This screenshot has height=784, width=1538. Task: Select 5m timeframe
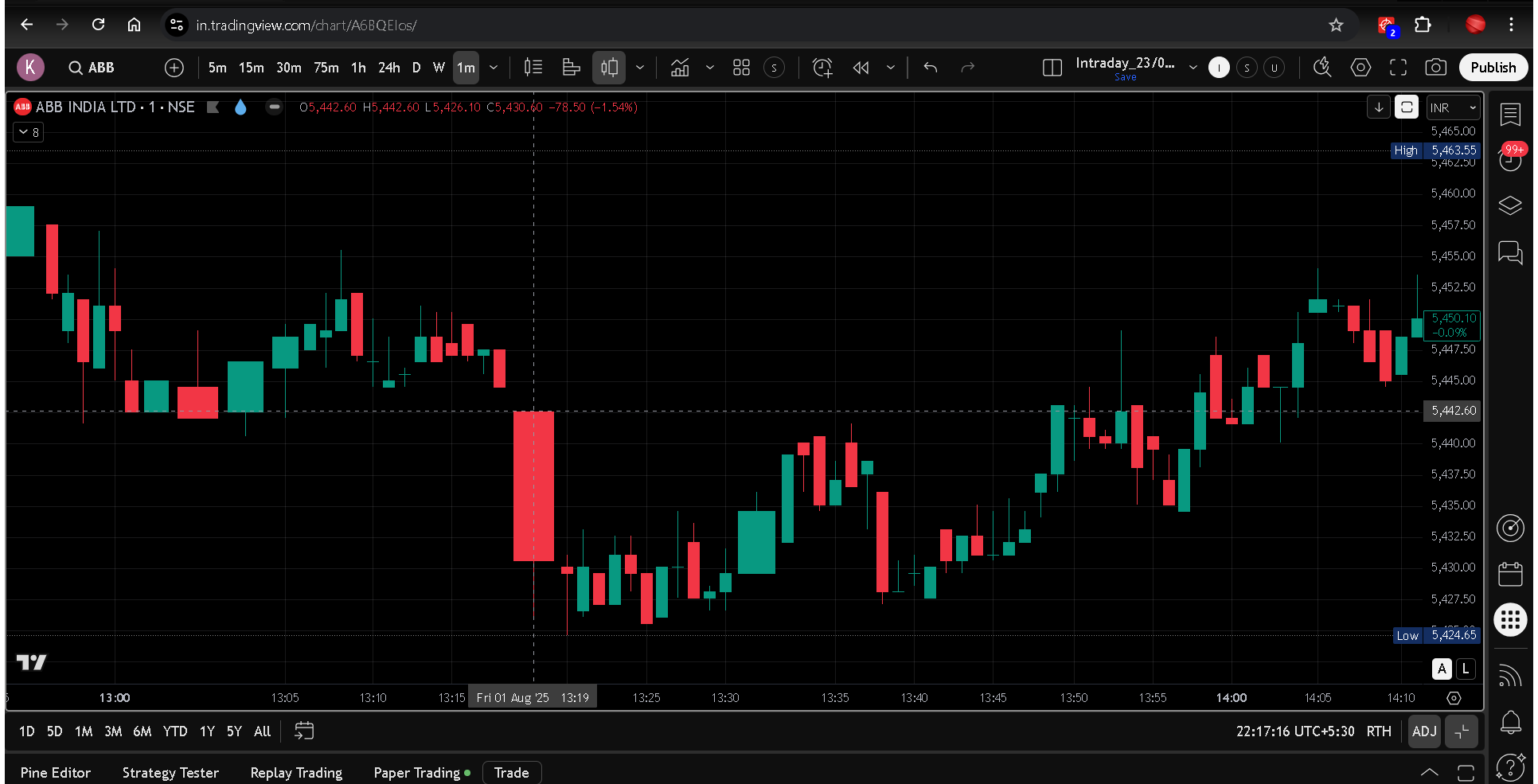click(217, 68)
